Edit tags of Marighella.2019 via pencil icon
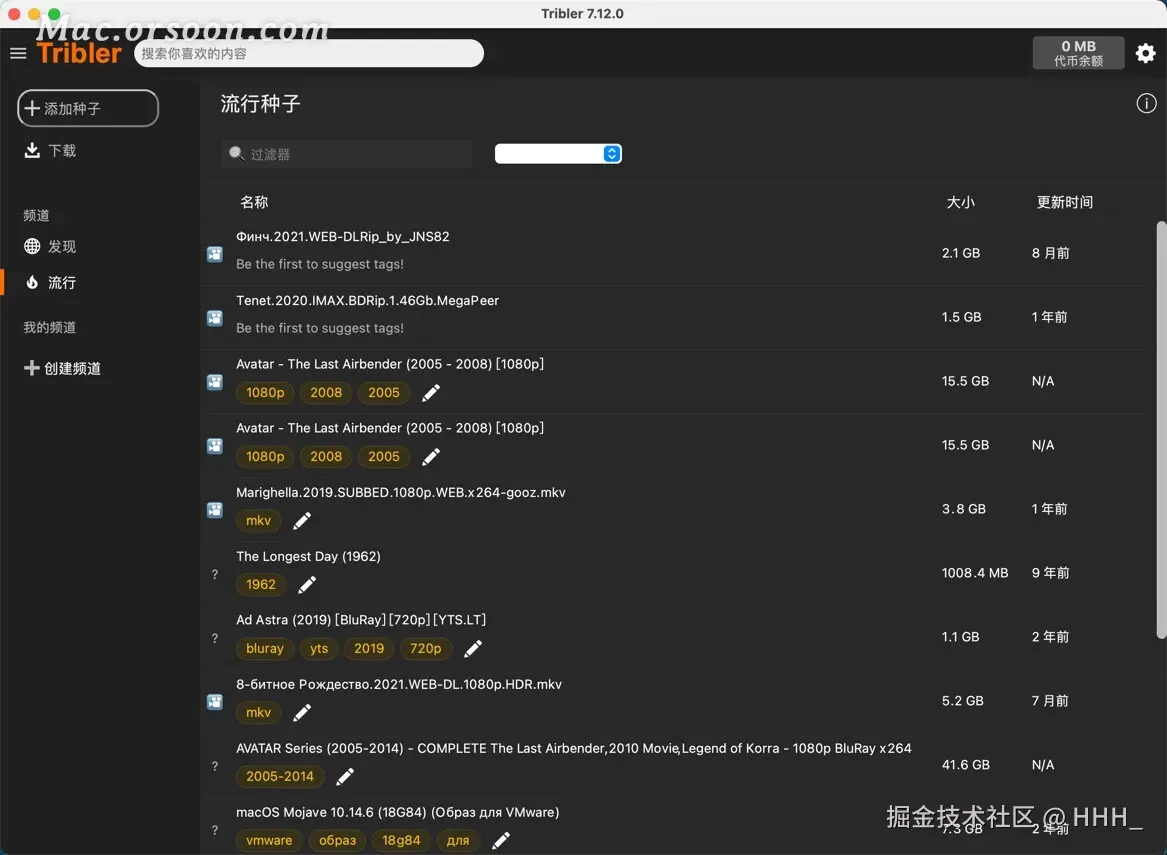Screen dimensions: 1167x855 (x=301, y=521)
